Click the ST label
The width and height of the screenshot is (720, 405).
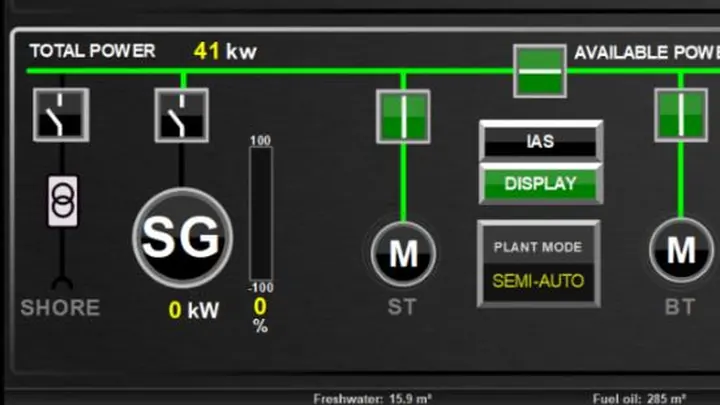402,307
